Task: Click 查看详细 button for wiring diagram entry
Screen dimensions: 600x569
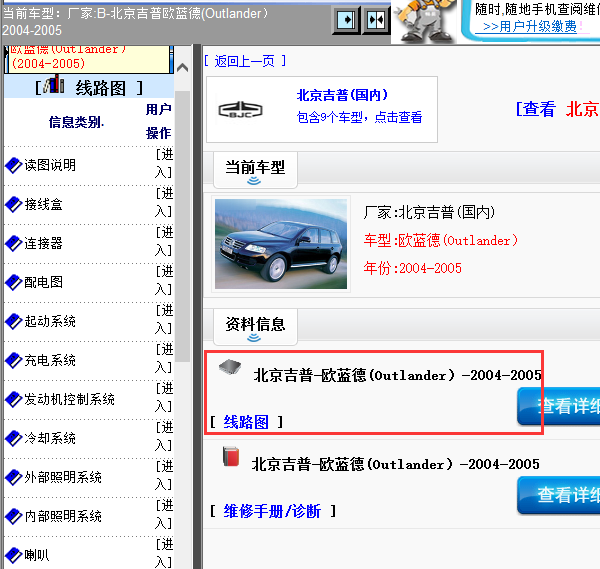Action: [x=559, y=406]
